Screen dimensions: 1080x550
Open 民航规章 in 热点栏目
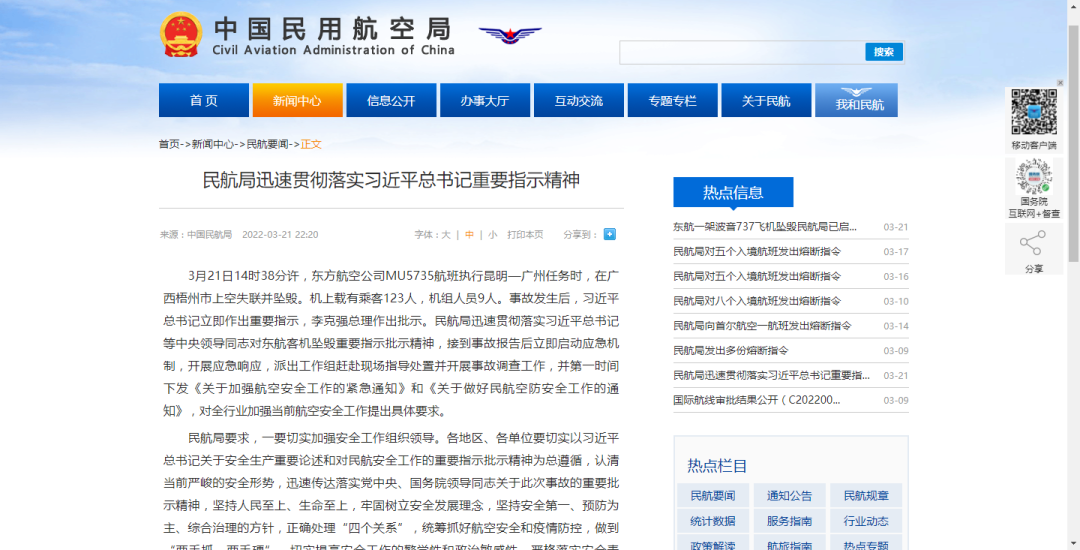(866, 496)
